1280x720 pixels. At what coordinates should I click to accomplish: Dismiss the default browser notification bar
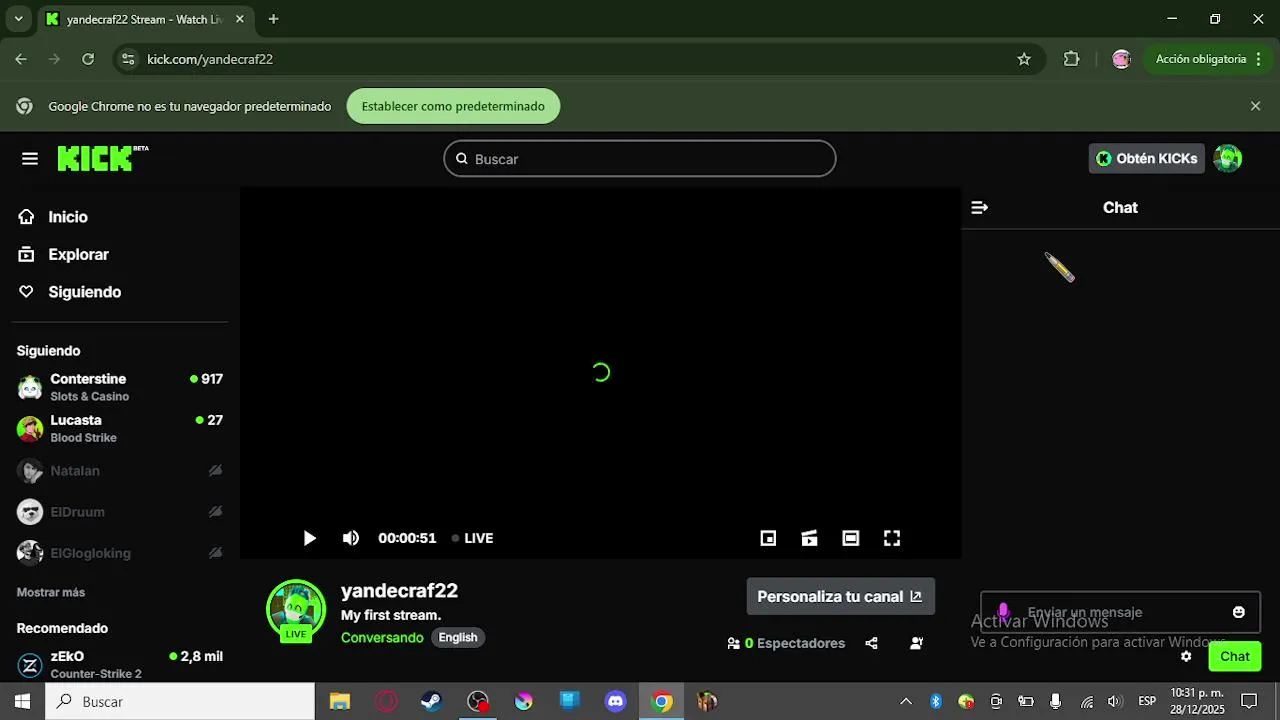click(x=1256, y=106)
